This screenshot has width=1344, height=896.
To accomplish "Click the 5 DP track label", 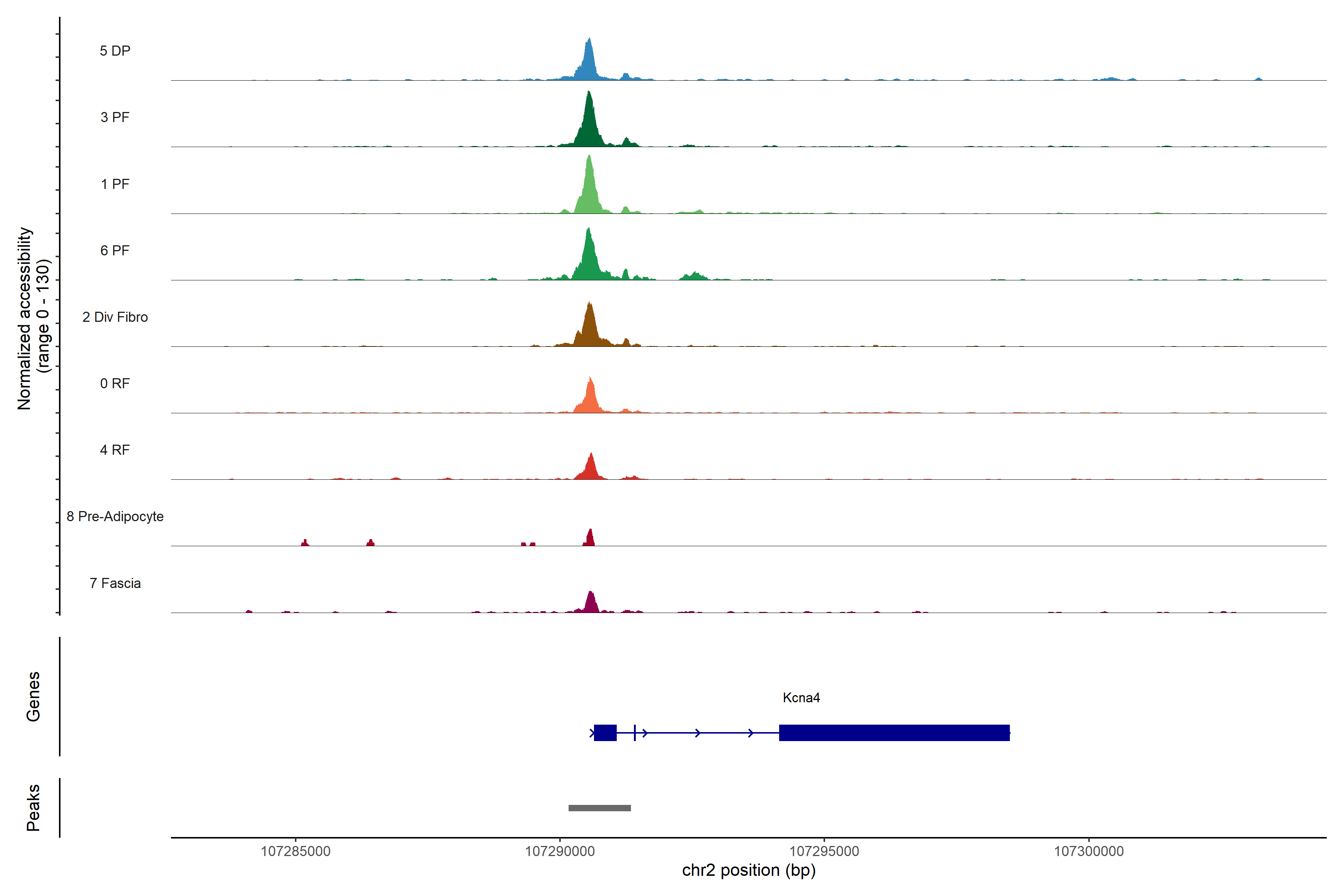I will click(115, 51).
